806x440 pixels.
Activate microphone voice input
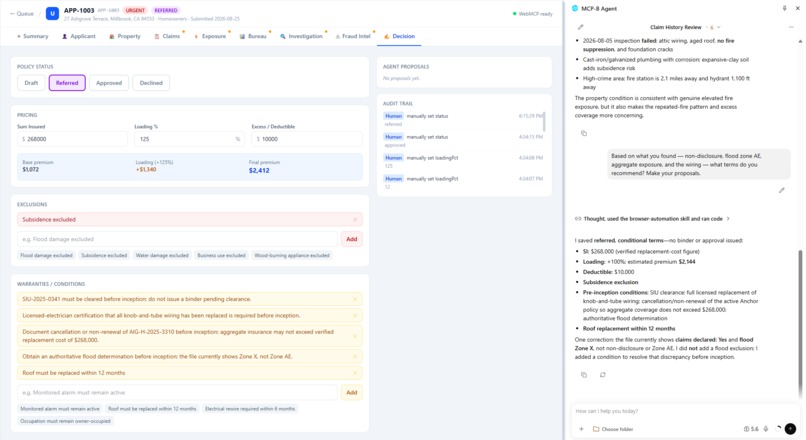(766, 429)
